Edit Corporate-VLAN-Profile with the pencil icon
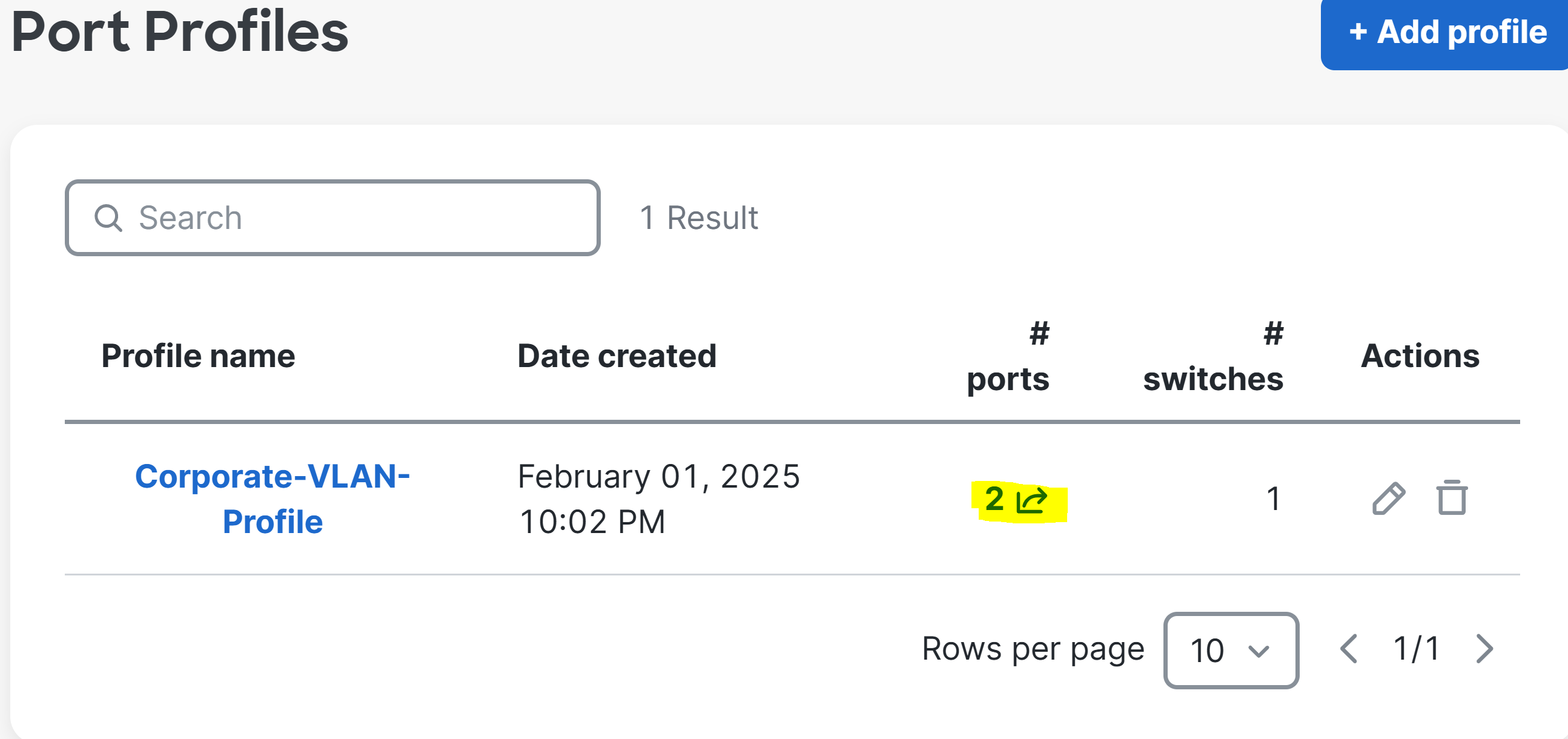Screen dimensions: 1568x739 [x=1389, y=499]
